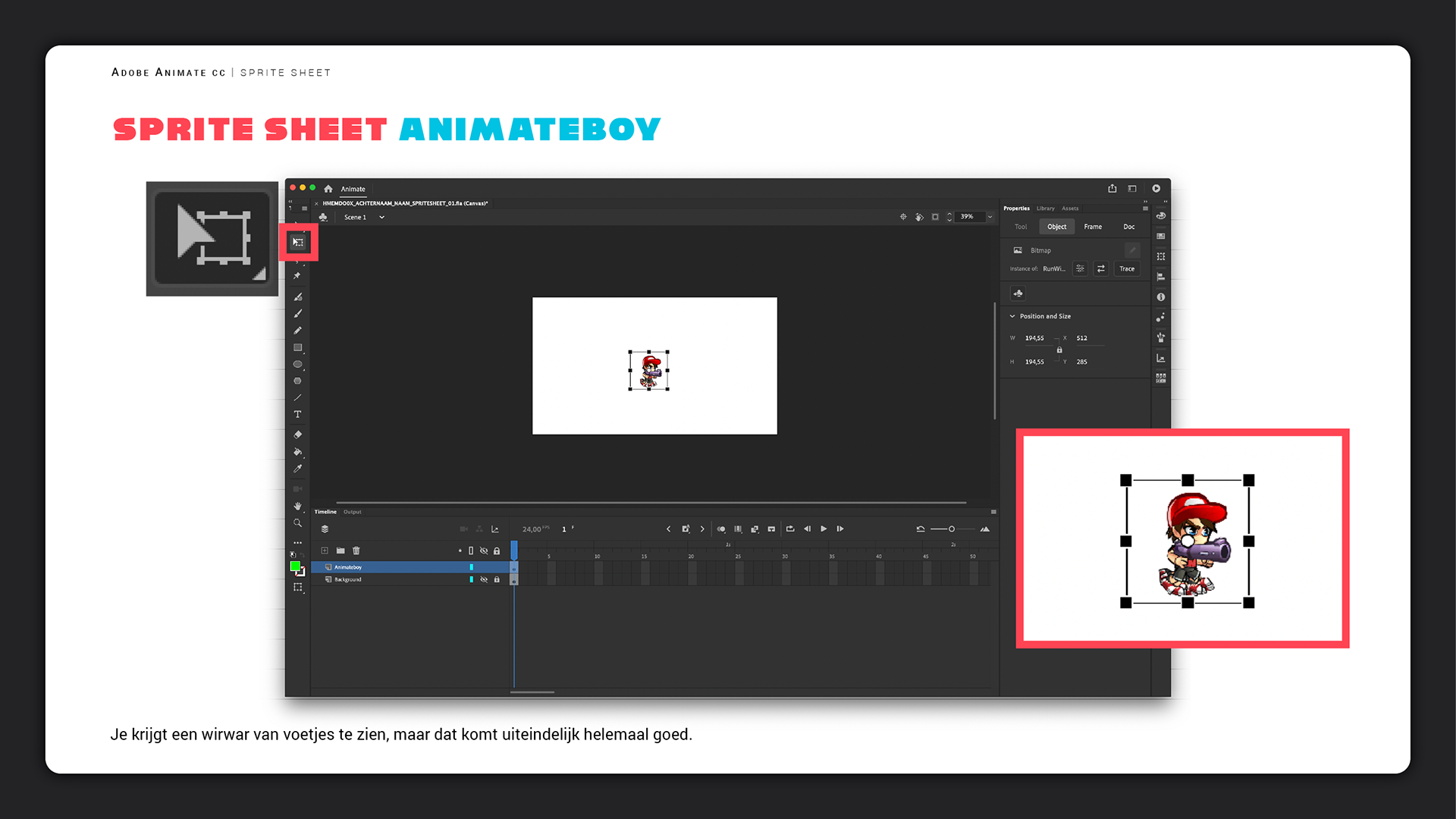Screen dimensions: 1456x819
Task: Select the Hand tool
Action: pos(298,506)
